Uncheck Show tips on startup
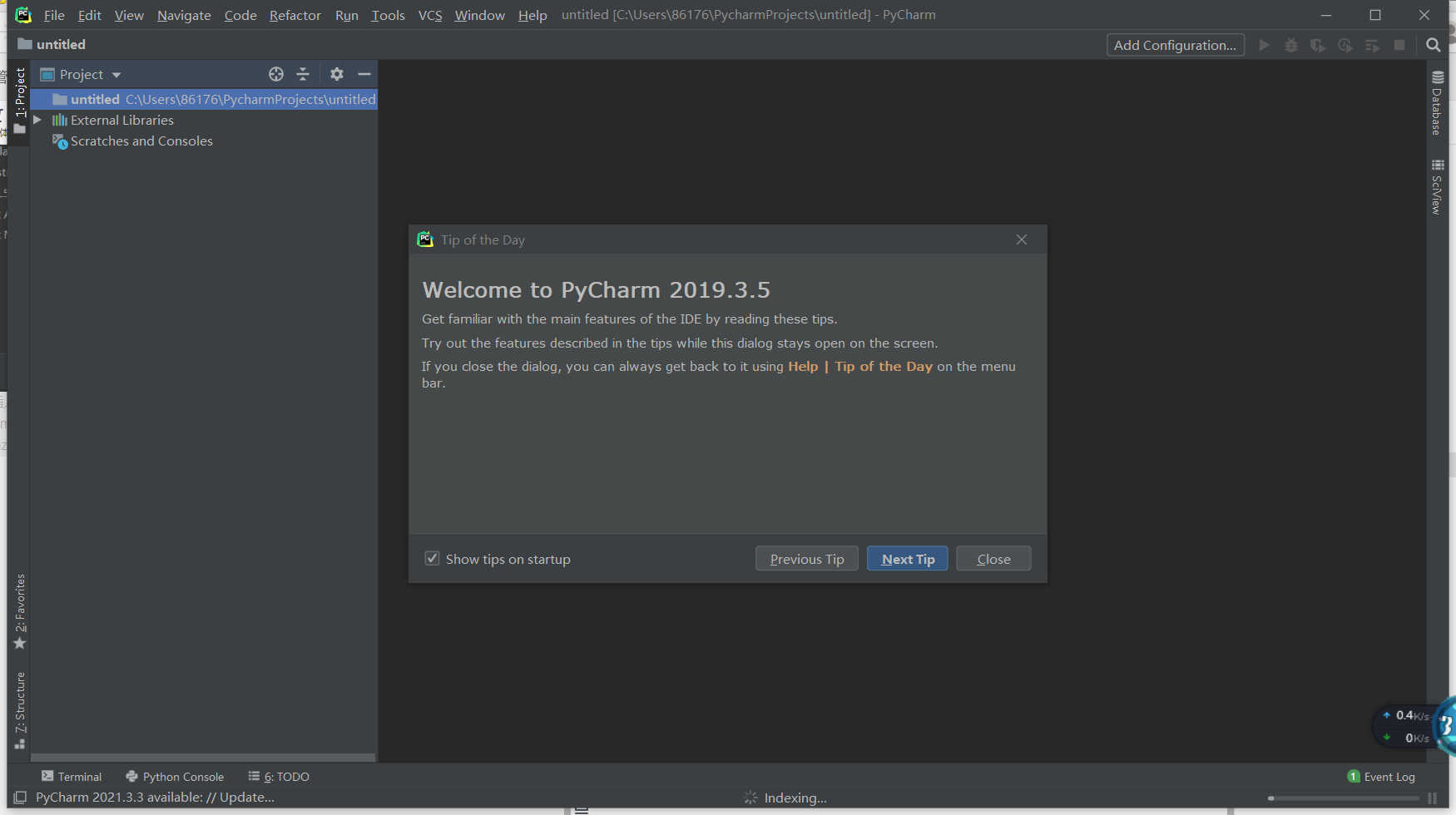 click(x=432, y=559)
